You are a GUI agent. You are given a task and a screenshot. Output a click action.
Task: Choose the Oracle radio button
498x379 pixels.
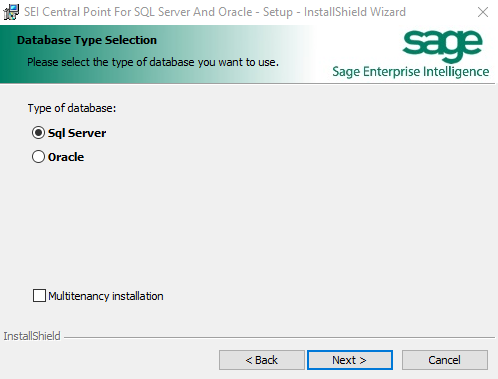click(38, 157)
